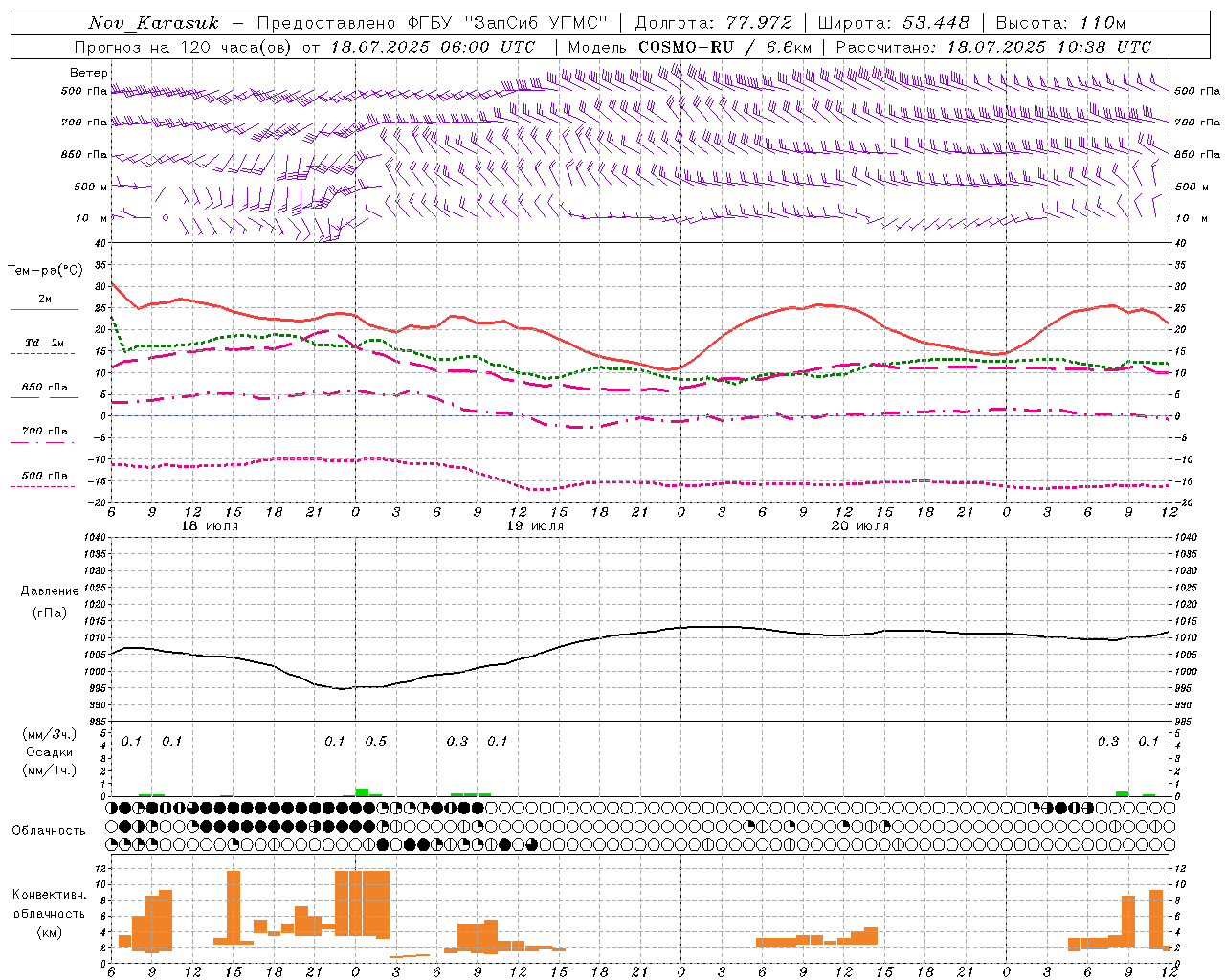Click the "Давление" pressure section label
The image size is (1225, 980).
pos(50,591)
